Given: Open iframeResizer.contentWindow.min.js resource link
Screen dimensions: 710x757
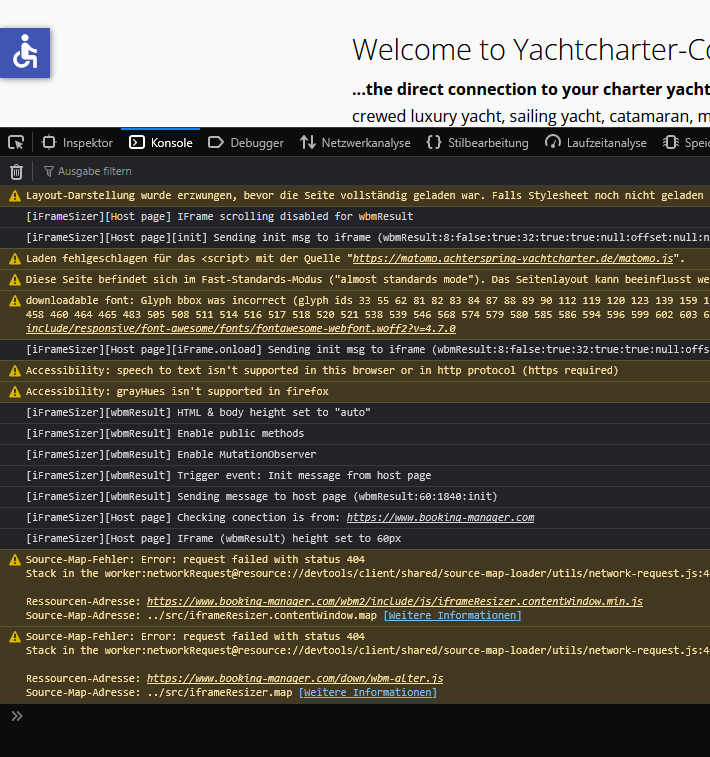Looking at the screenshot, I should [x=394, y=601].
